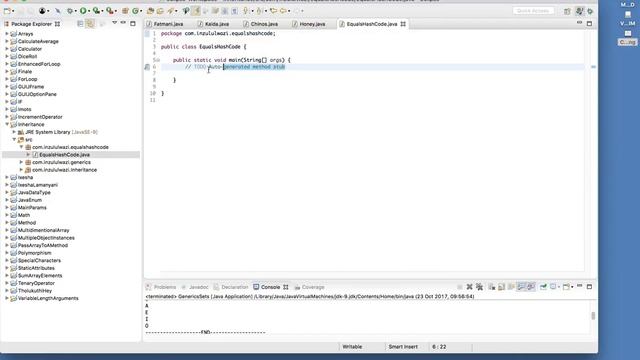
Task: Click the task marker on line 6
Action: (x=147, y=67)
